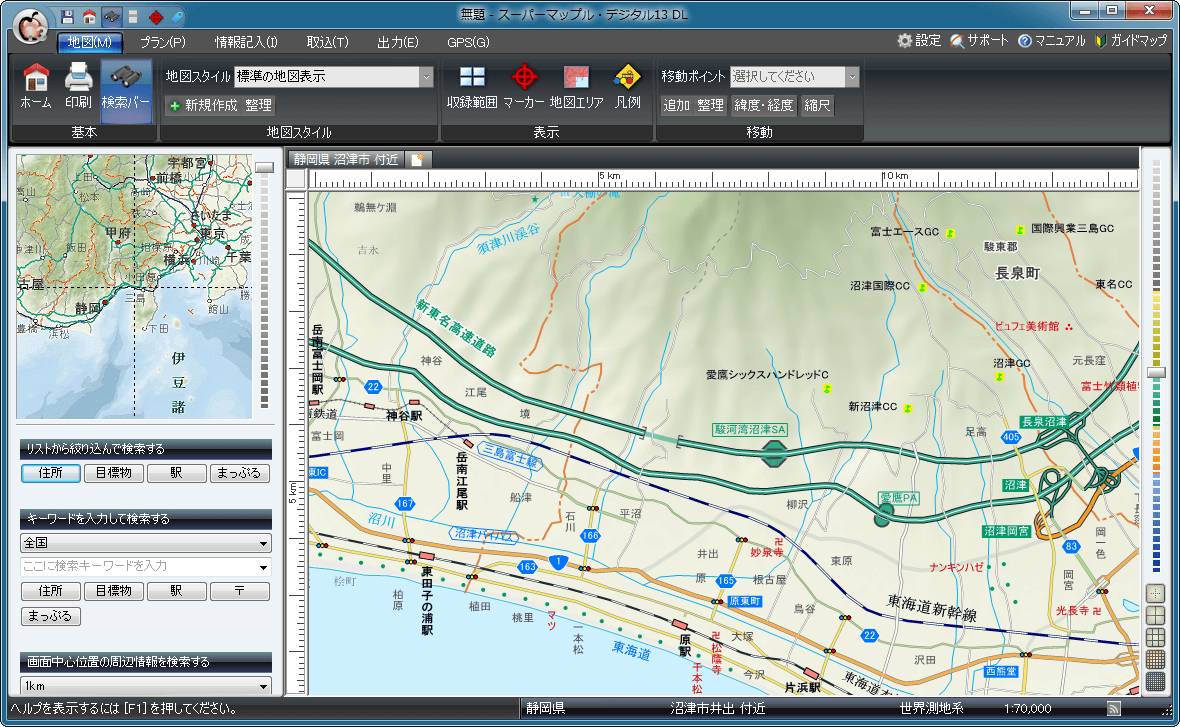Open the 全国 region dropdown
Screen dimensions: 1180x727
click(x=146, y=543)
